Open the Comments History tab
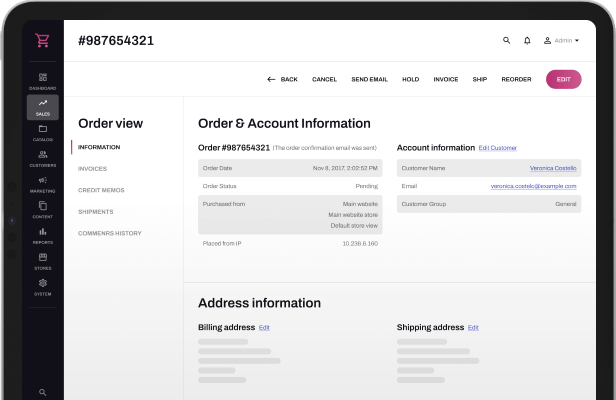Image resolution: width=616 pixels, height=400 pixels. [110, 233]
